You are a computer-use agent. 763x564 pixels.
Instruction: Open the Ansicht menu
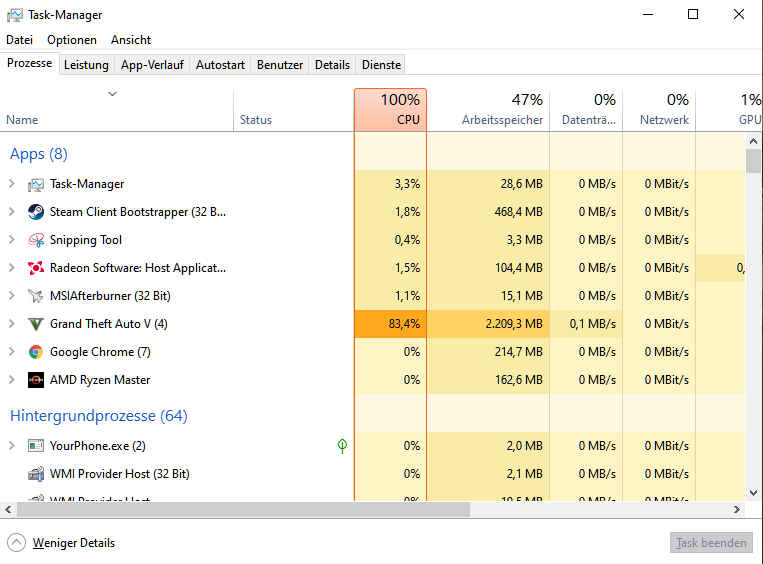pyautogui.click(x=130, y=40)
